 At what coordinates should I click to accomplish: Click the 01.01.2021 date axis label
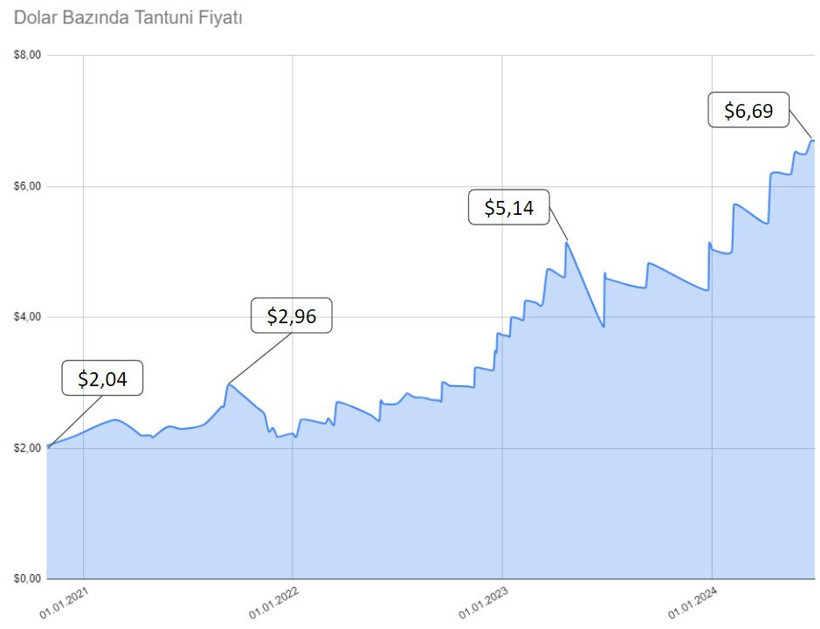(65, 603)
